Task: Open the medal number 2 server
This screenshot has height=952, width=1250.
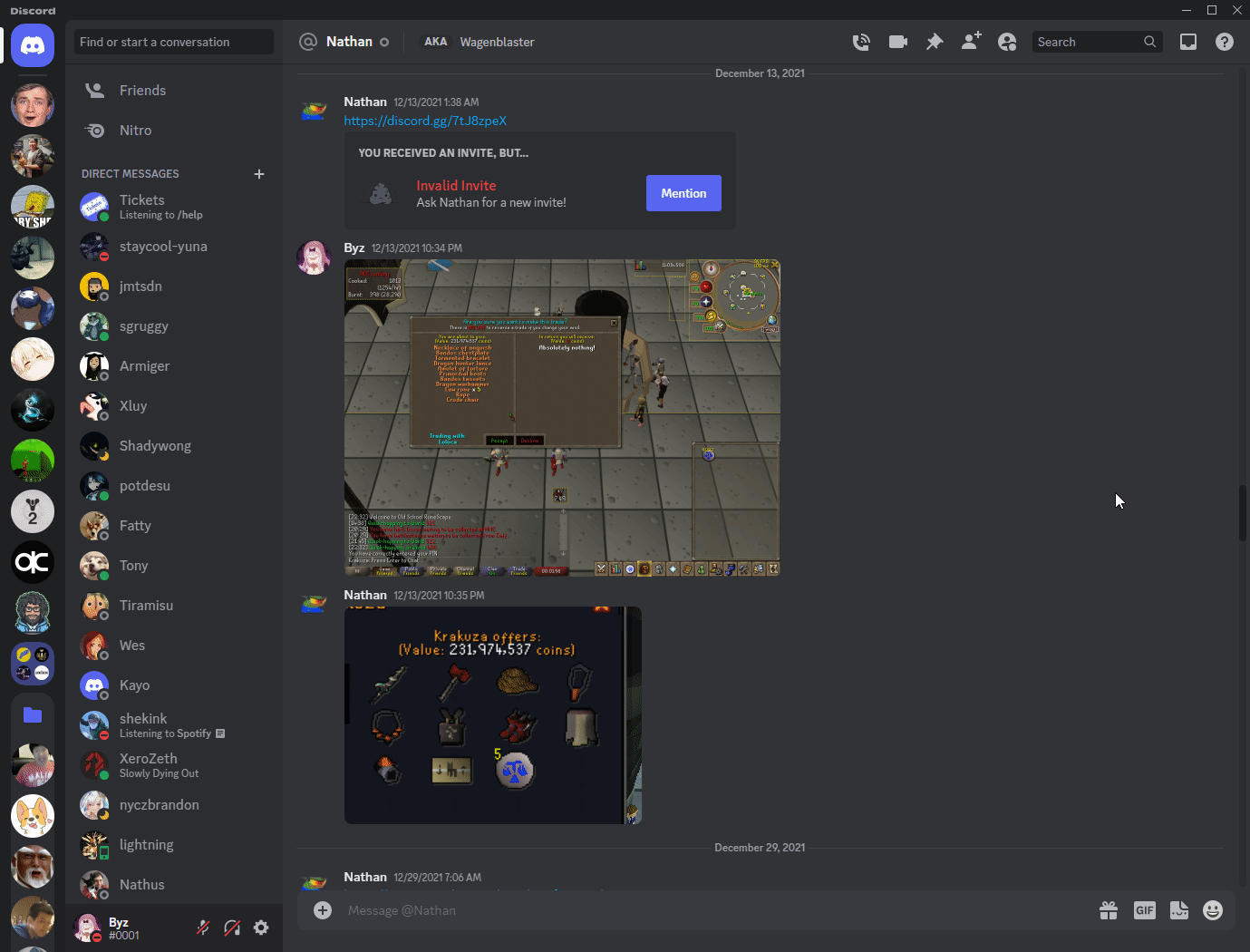Action: pyautogui.click(x=33, y=511)
